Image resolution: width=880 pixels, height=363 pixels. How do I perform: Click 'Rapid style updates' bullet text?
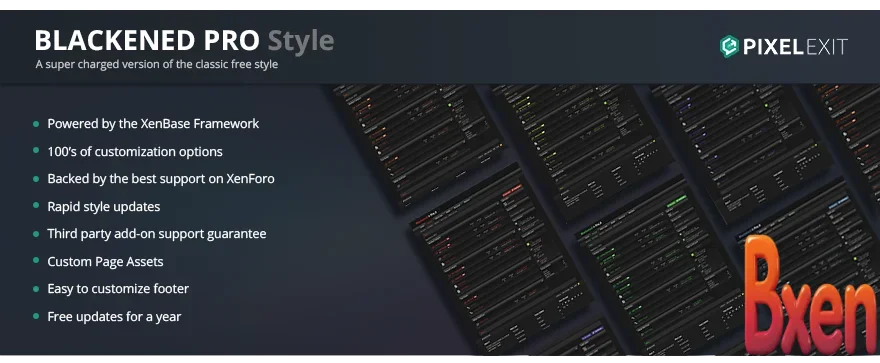point(104,206)
